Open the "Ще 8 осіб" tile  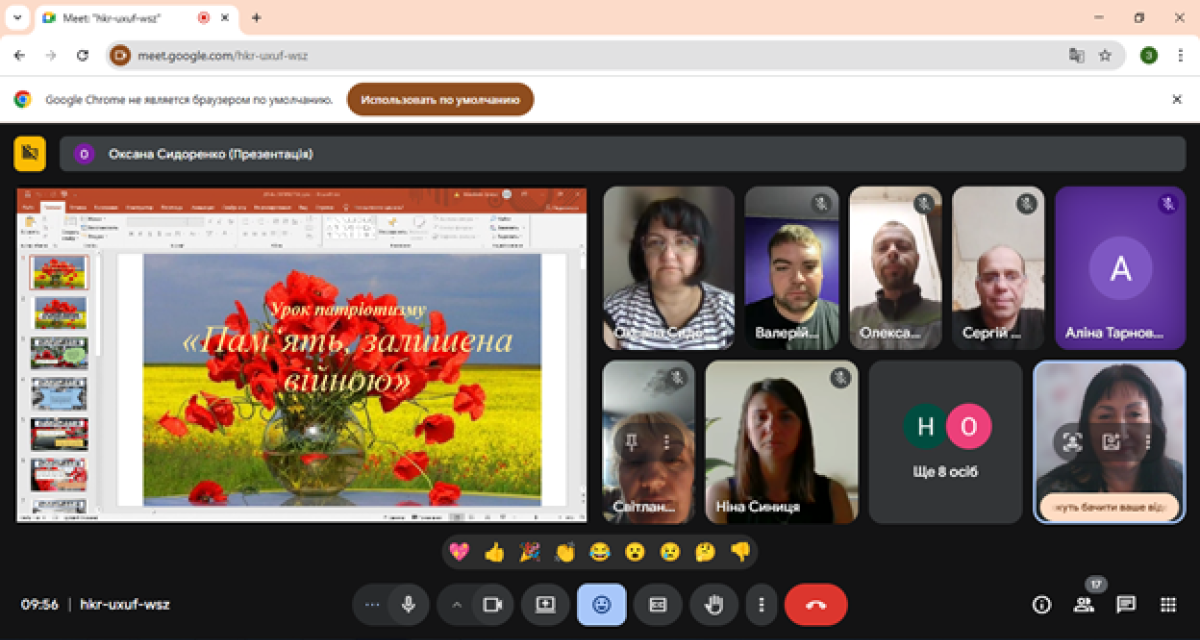(946, 442)
